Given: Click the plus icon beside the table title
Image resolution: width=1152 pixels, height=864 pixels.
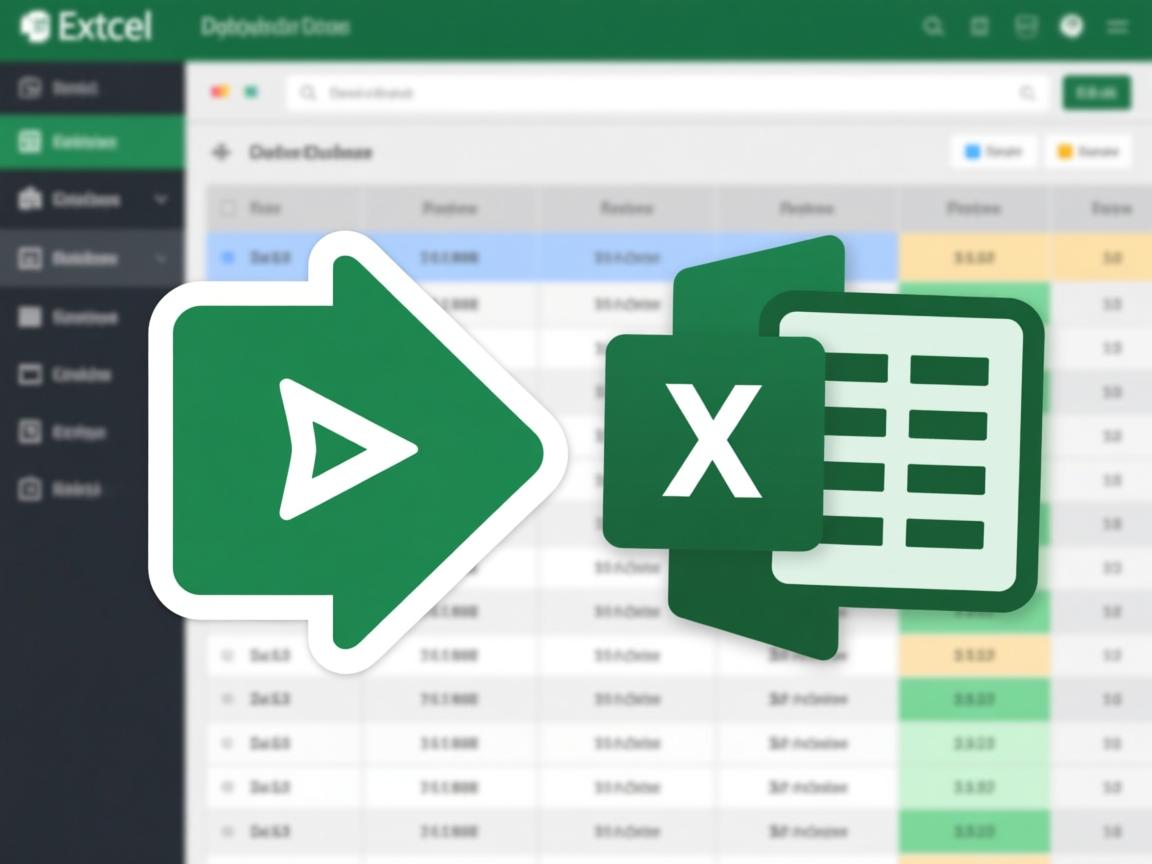Looking at the screenshot, I should pyautogui.click(x=219, y=152).
